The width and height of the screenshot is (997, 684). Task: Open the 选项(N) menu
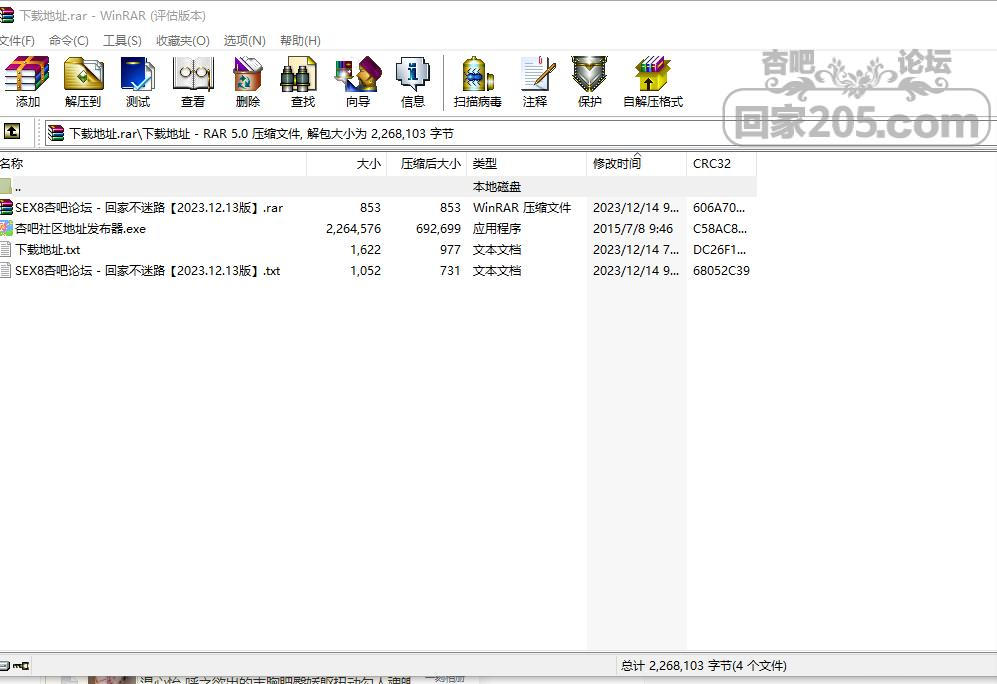pos(244,41)
